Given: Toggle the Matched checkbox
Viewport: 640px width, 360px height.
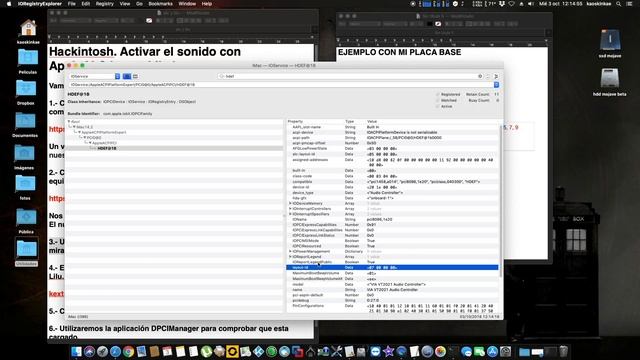Looking at the screenshot, I should click(438, 100).
